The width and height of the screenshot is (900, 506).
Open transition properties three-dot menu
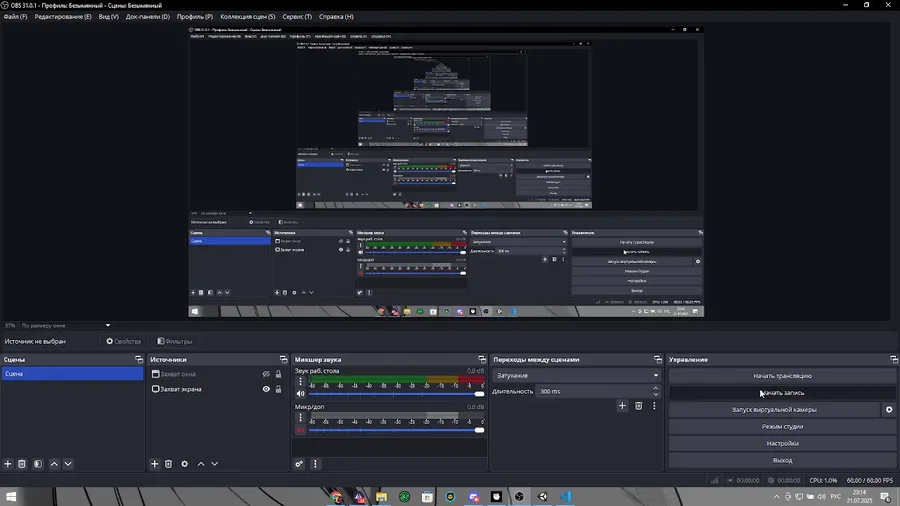[654, 406]
